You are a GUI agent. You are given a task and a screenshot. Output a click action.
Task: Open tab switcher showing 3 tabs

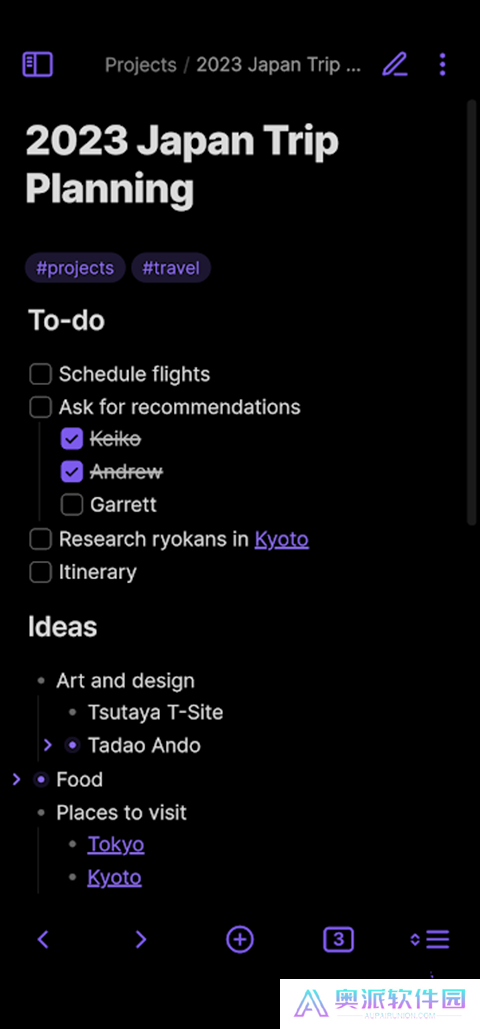[338, 940]
